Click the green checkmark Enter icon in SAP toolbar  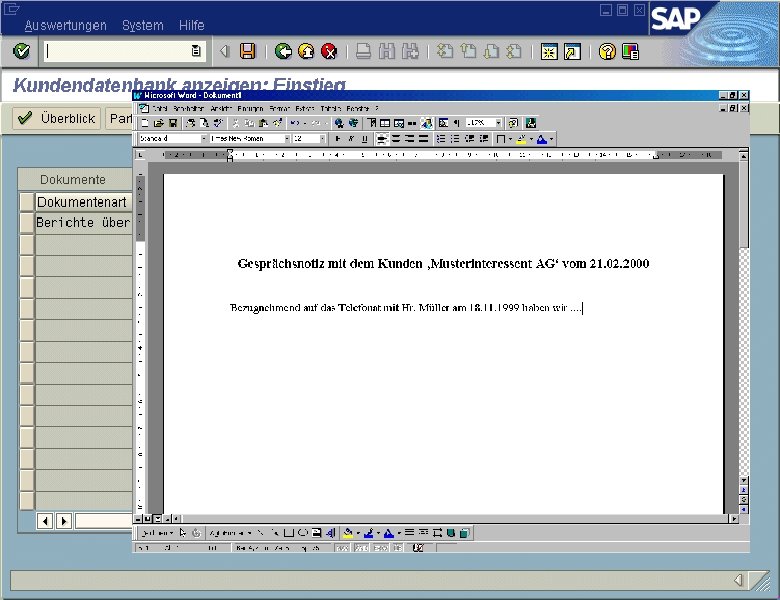coord(21,51)
